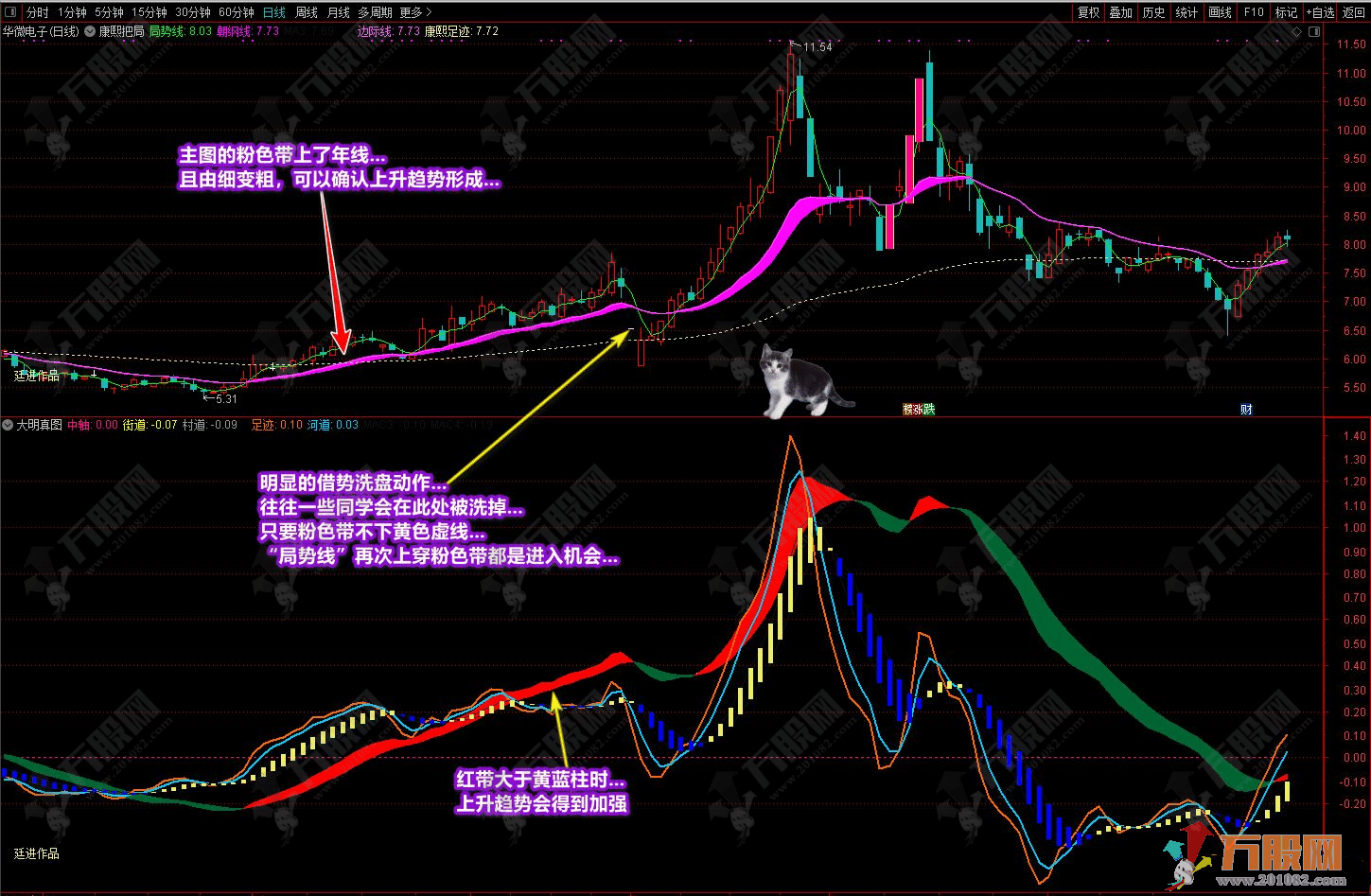Click the 街道: -0.07 value
This screenshot has height=896, width=1371.
(x=150, y=425)
